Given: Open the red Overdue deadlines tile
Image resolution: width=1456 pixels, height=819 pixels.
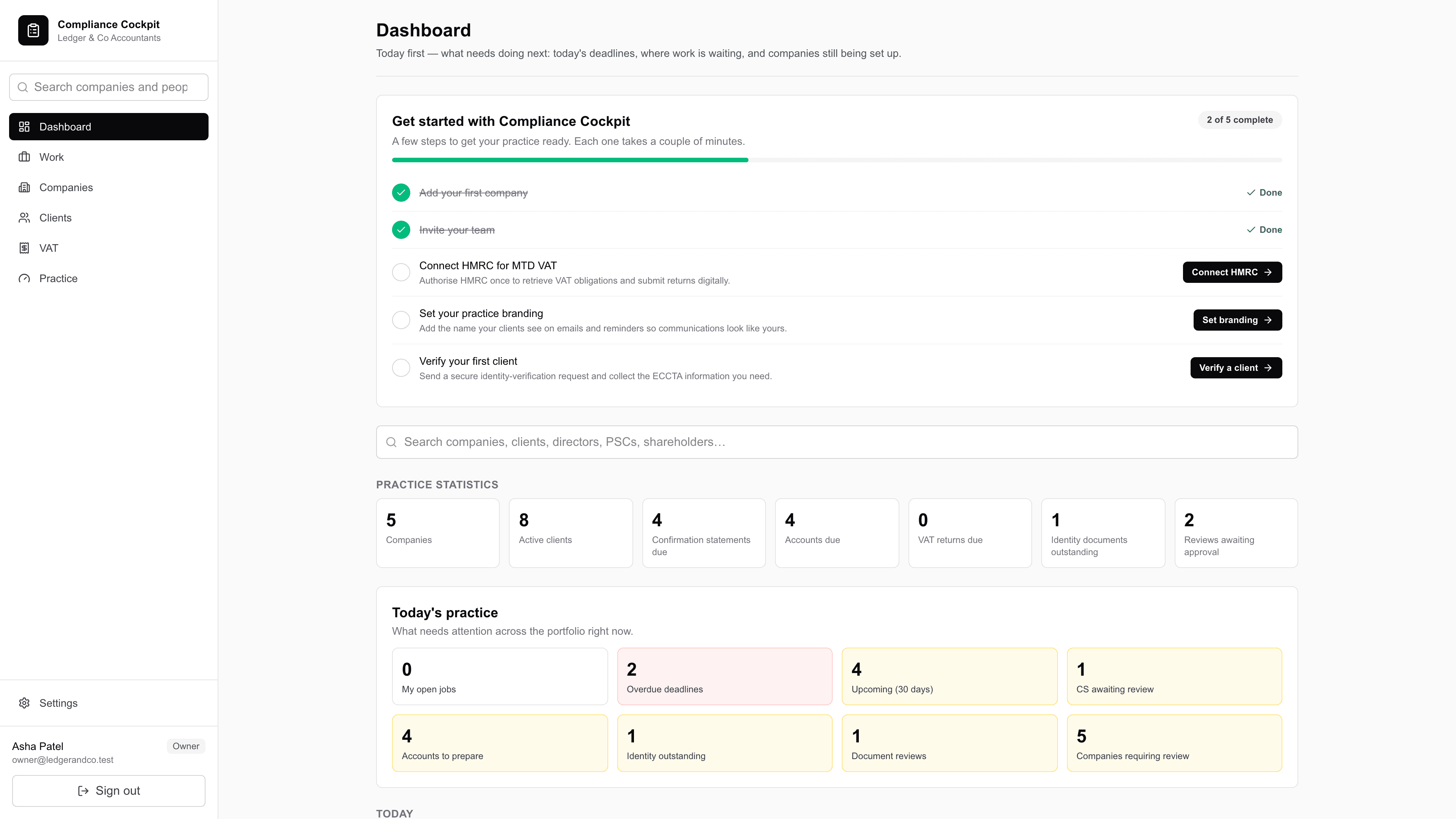Looking at the screenshot, I should 725,676.
